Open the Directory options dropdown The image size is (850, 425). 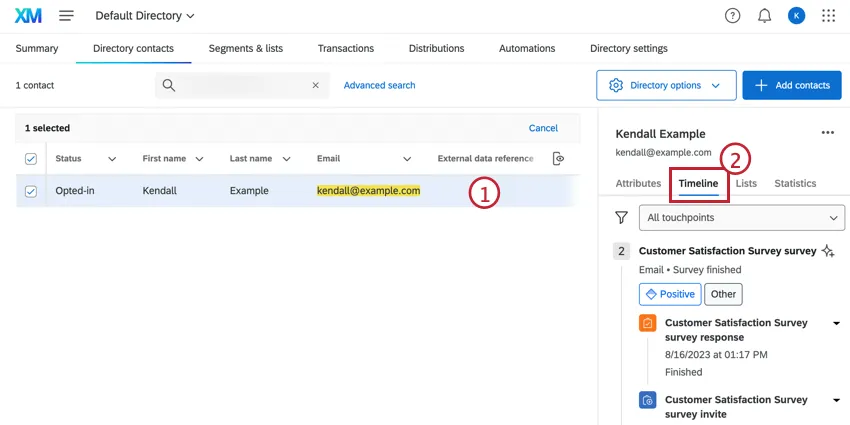tap(666, 86)
